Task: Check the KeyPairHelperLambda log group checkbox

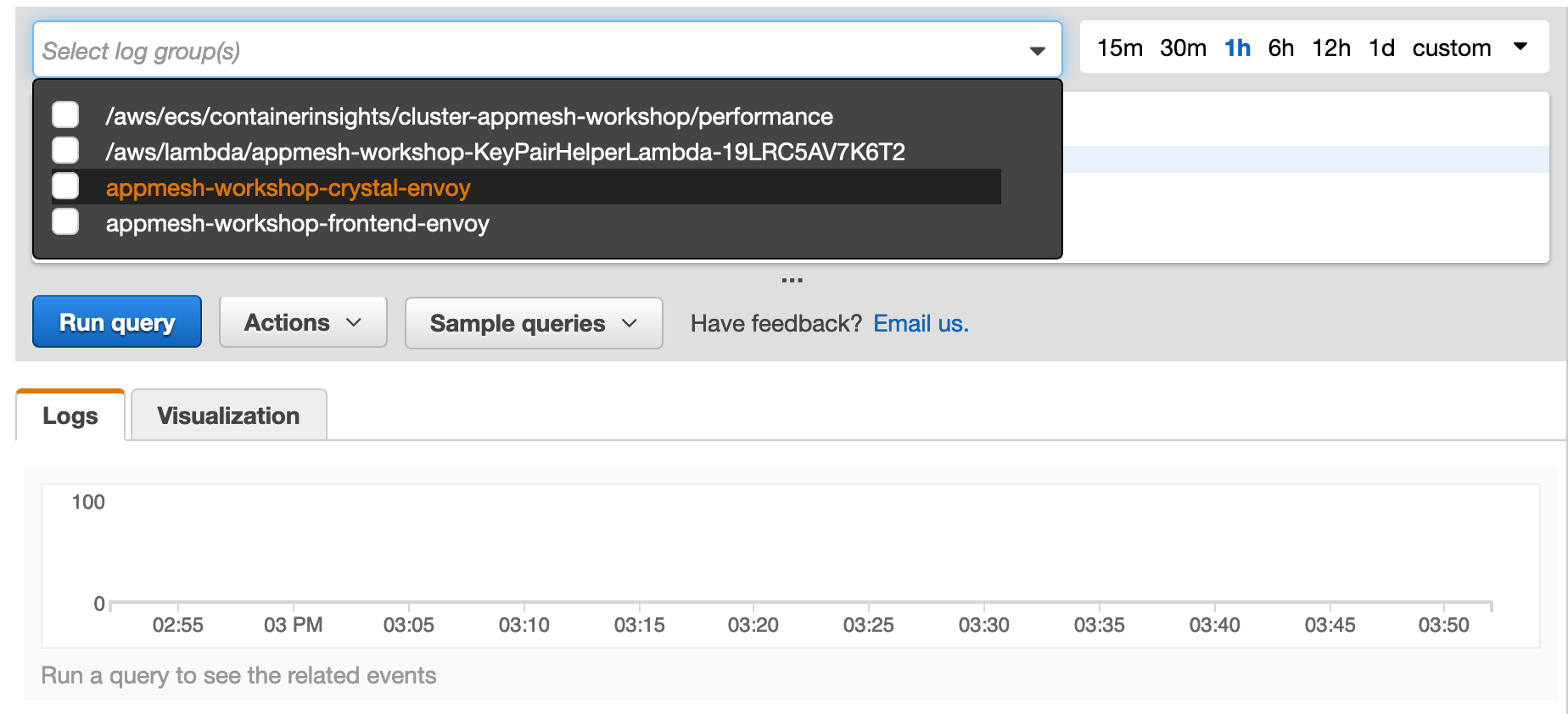Action: (65, 151)
